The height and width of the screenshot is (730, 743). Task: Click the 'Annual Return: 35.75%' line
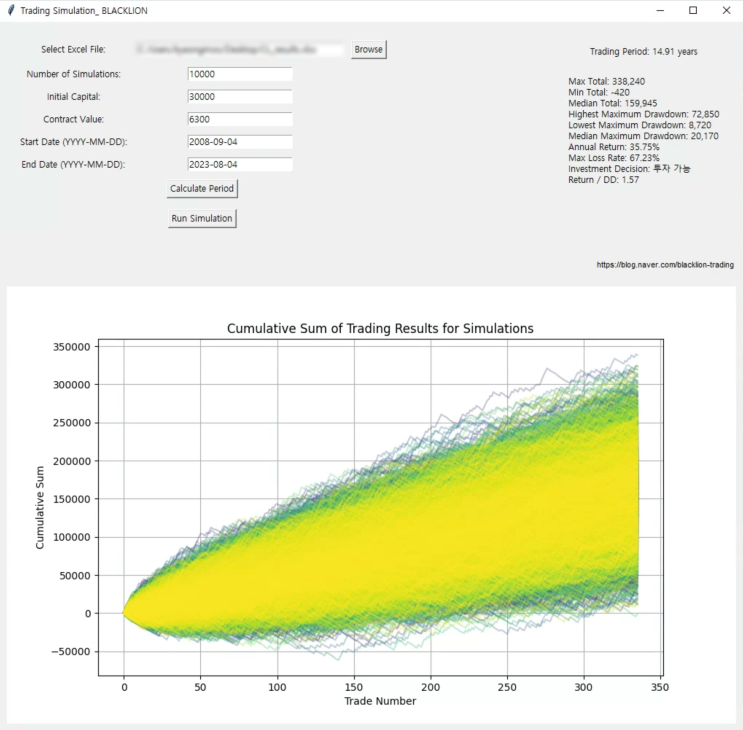click(614, 147)
